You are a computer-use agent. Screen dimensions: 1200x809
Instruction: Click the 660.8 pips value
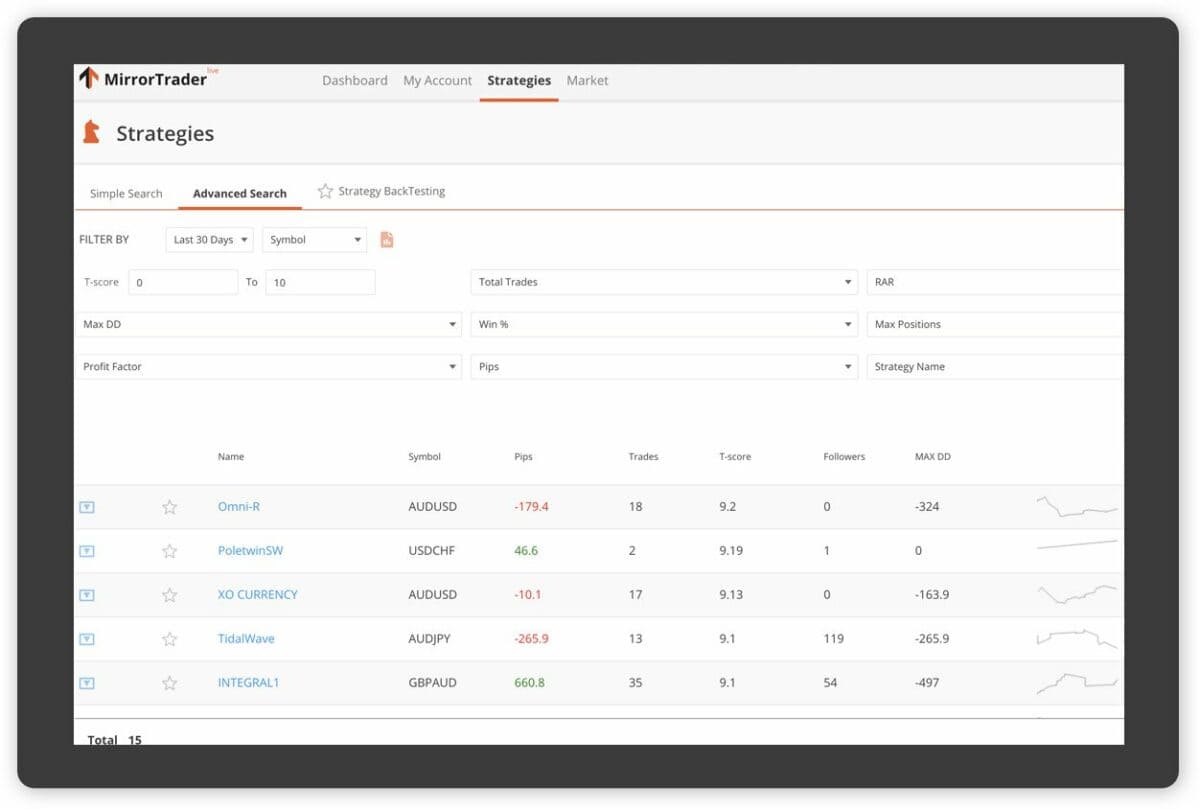pos(529,683)
